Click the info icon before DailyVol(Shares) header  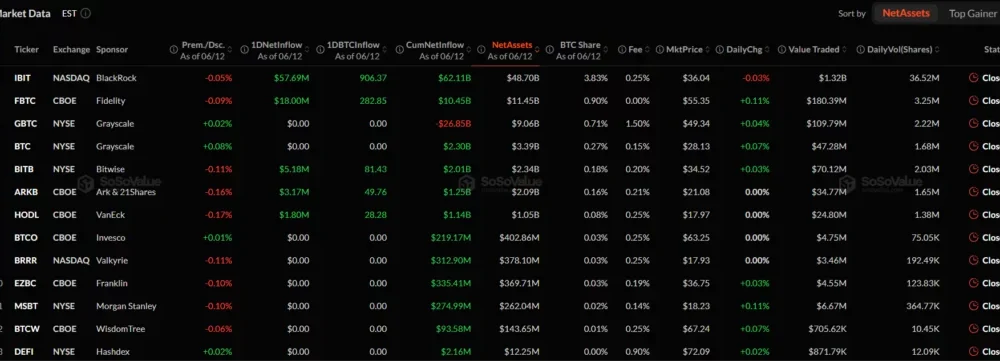point(861,50)
